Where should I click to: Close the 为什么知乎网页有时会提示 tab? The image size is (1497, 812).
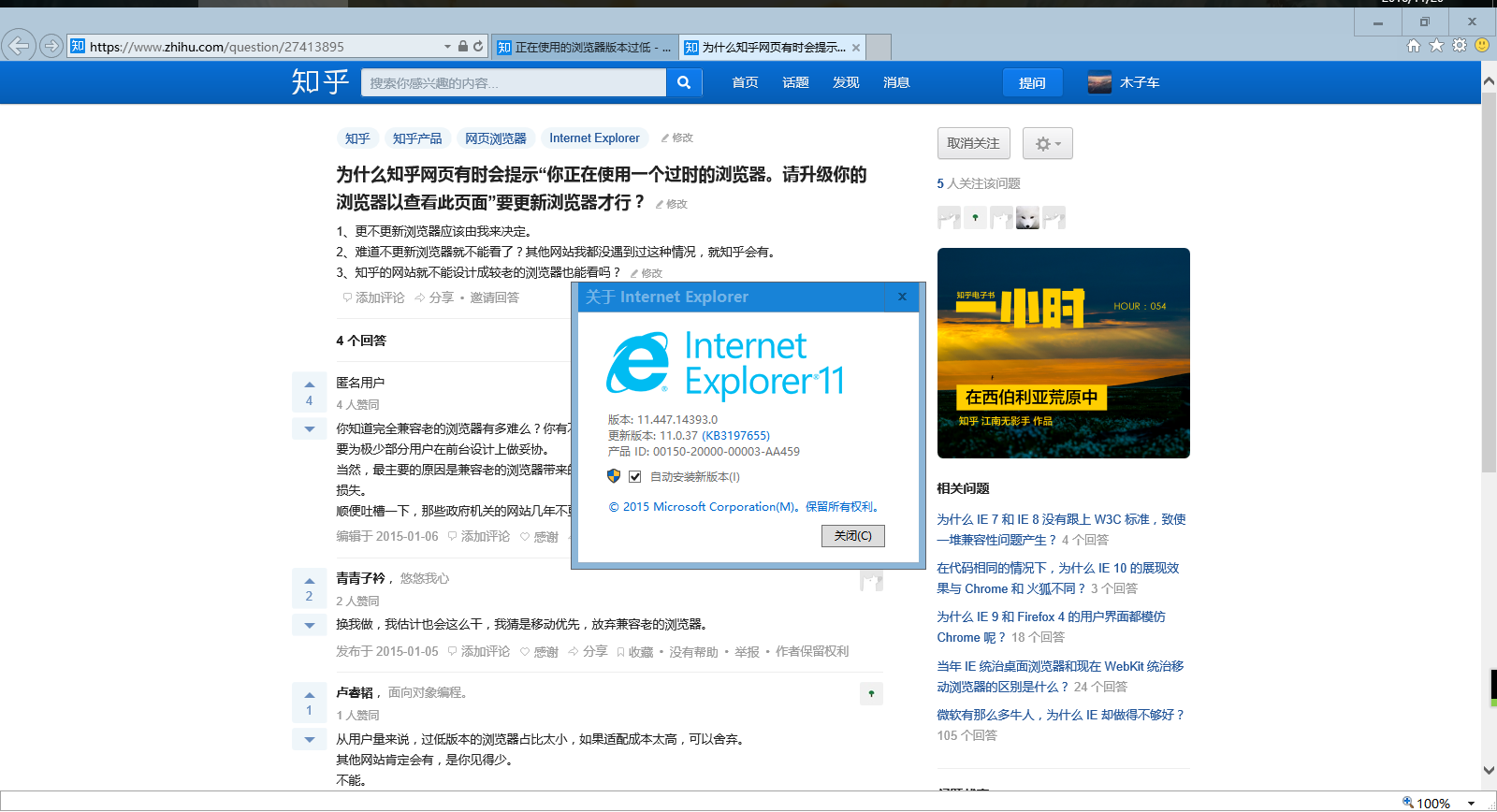pos(855,47)
